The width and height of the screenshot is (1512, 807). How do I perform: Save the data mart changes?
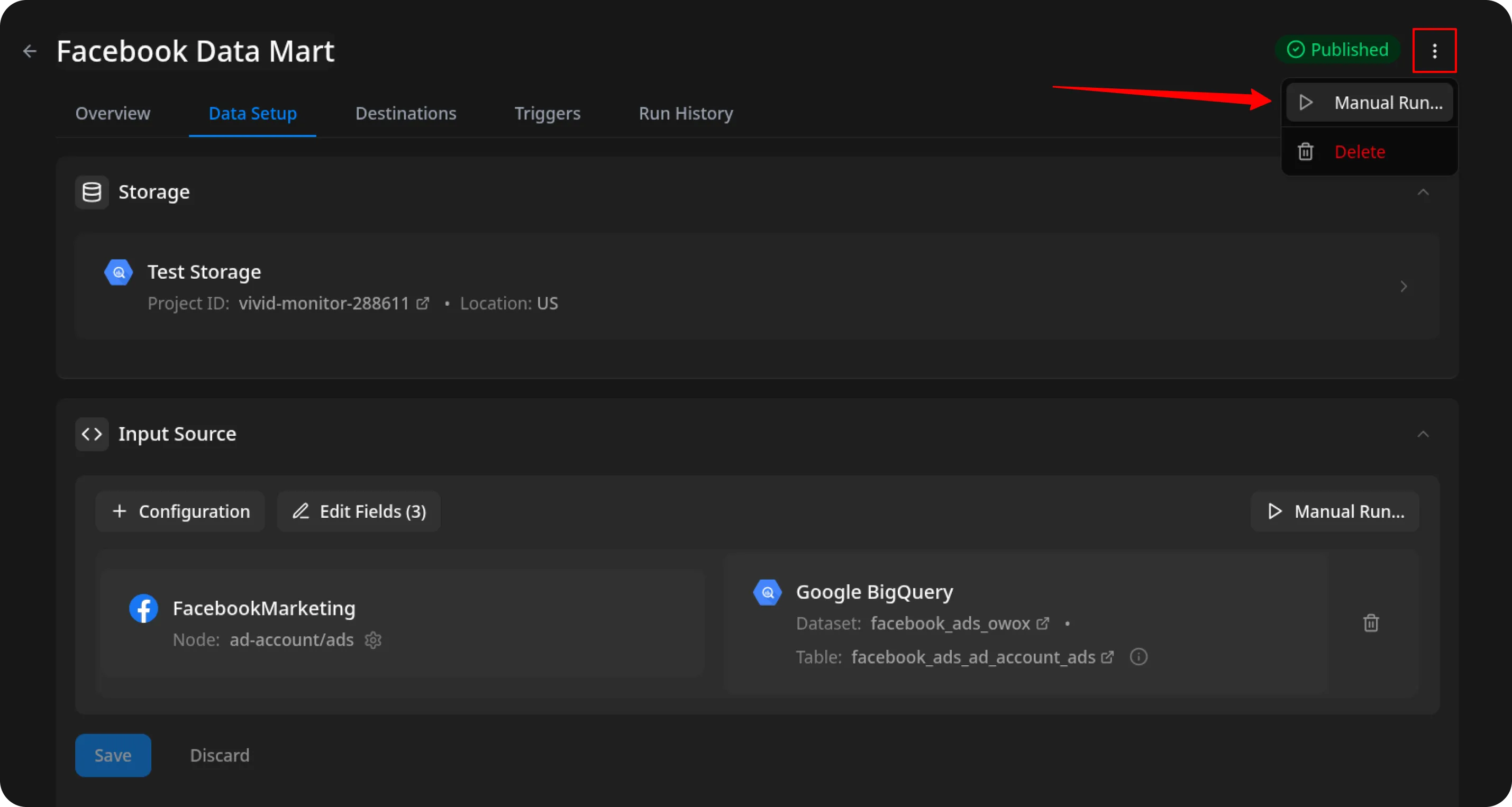click(x=113, y=755)
